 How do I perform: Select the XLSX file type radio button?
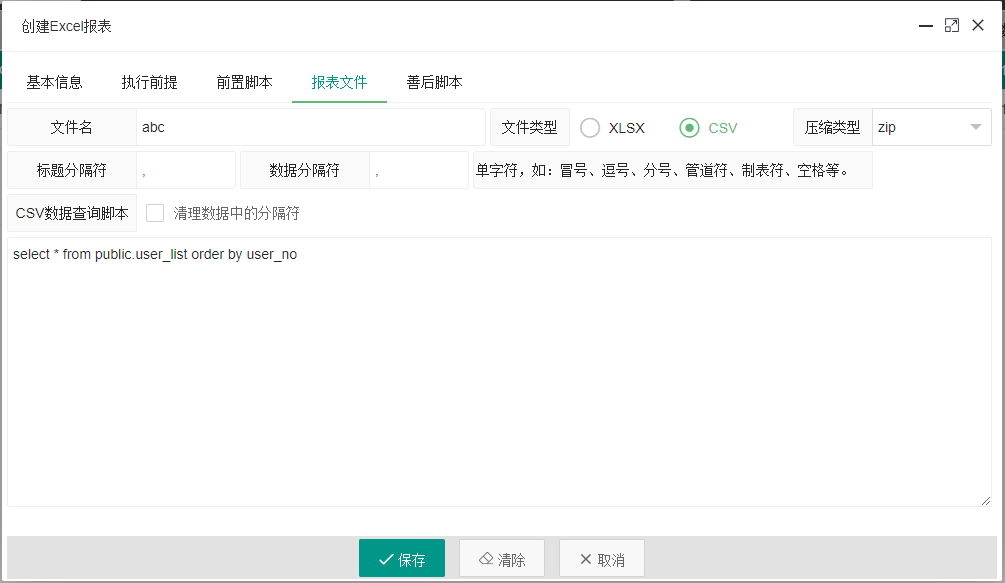pos(590,127)
